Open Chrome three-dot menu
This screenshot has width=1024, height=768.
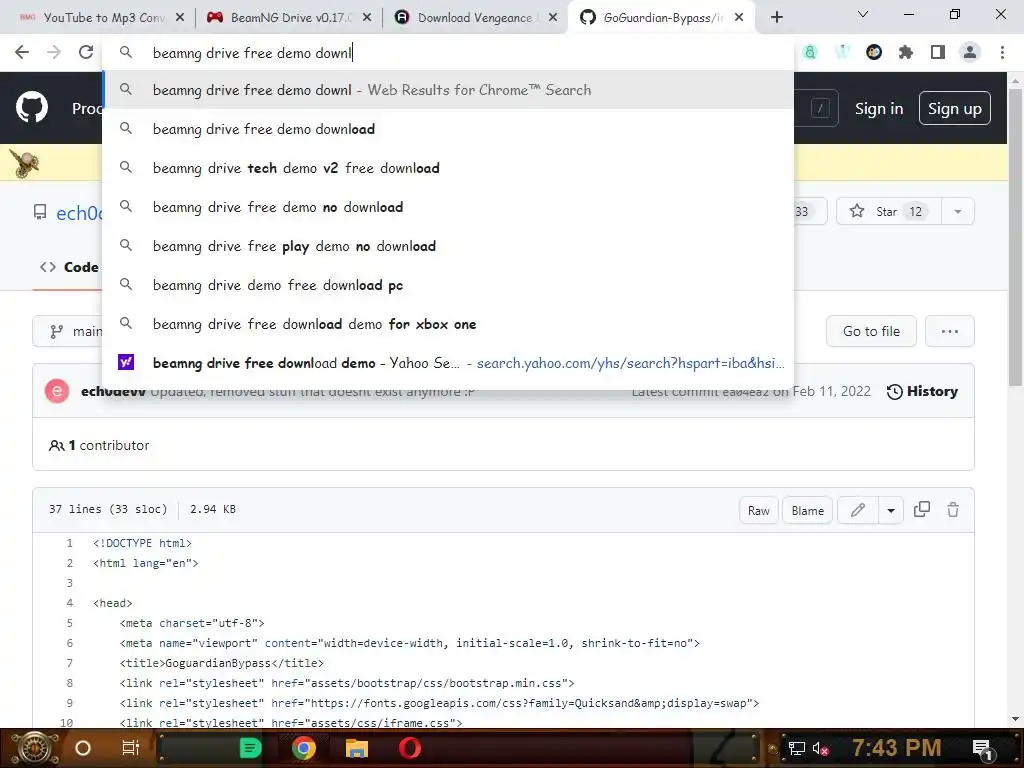(x=1002, y=52)
